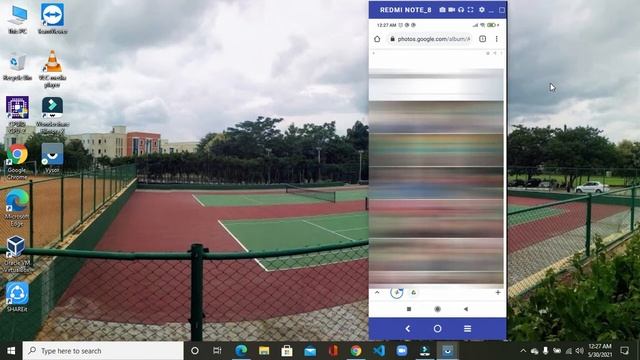The height and width of the screenshot is (360, 640).
Task: Select VLC media player desktop icon
Action: tap(53, 69)
